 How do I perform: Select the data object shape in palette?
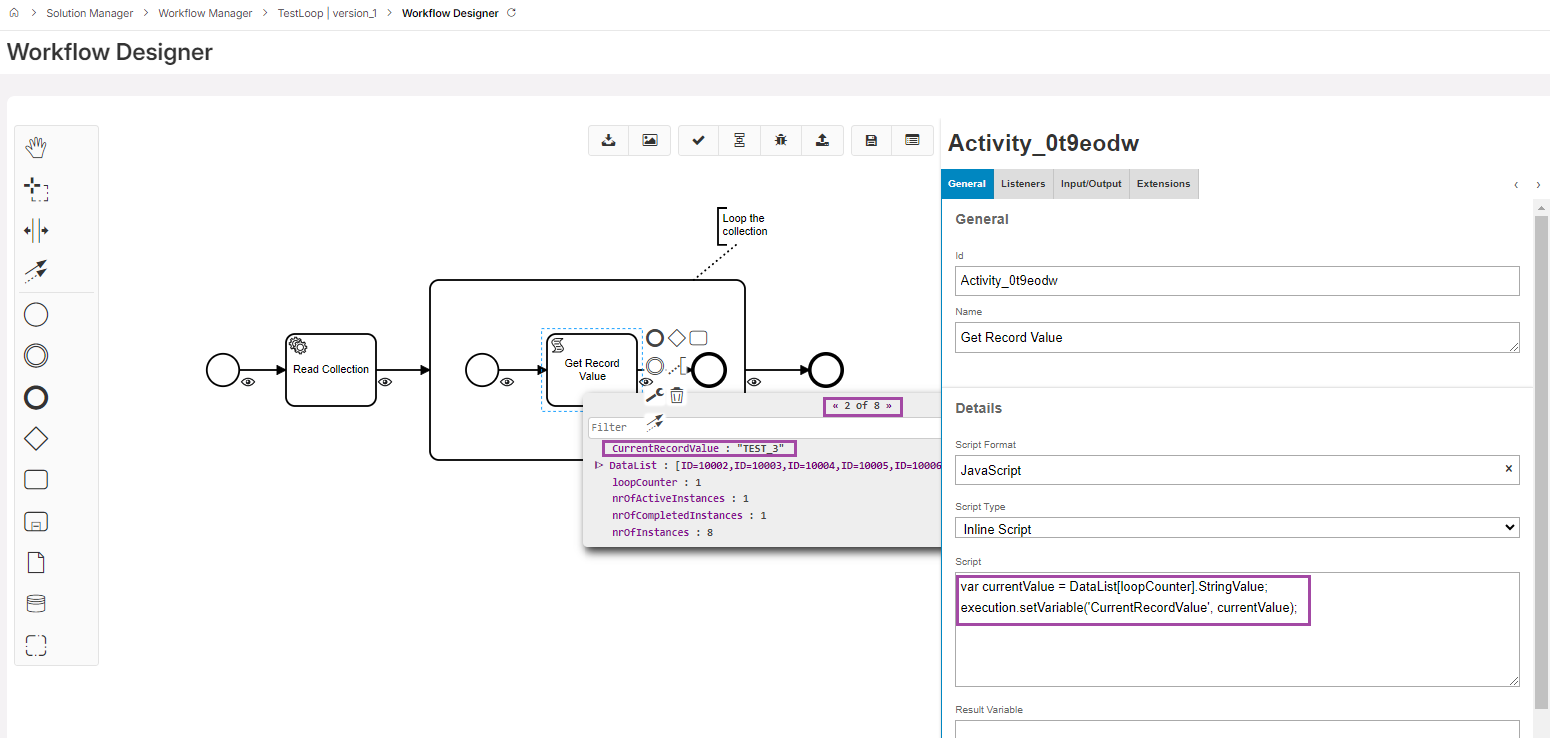36,562
